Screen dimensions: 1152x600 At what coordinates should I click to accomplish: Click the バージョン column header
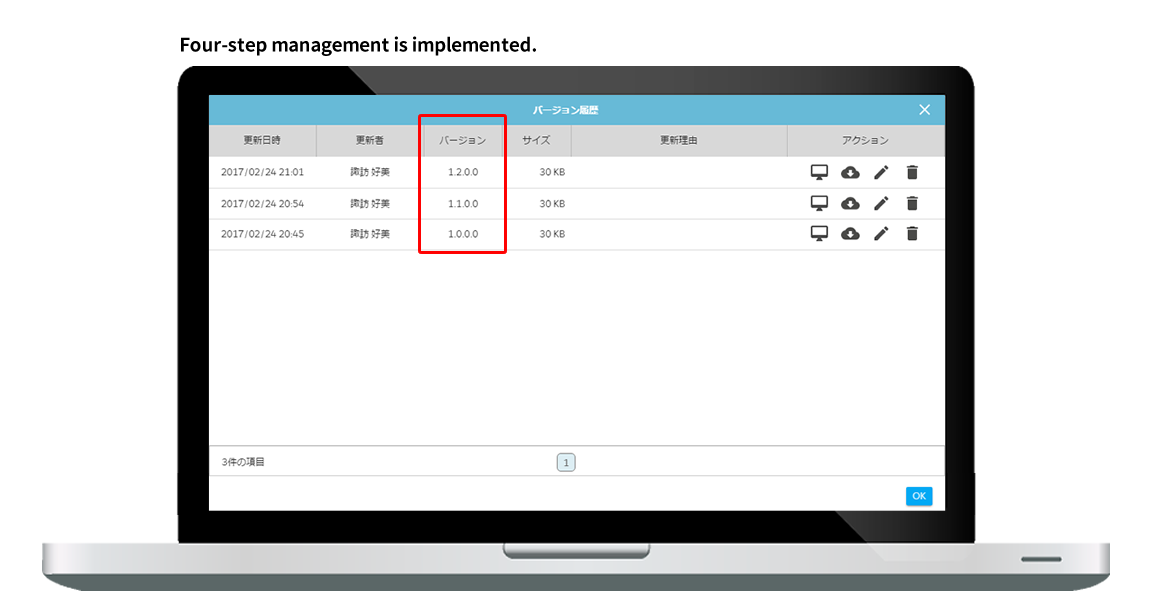(462, 140)
